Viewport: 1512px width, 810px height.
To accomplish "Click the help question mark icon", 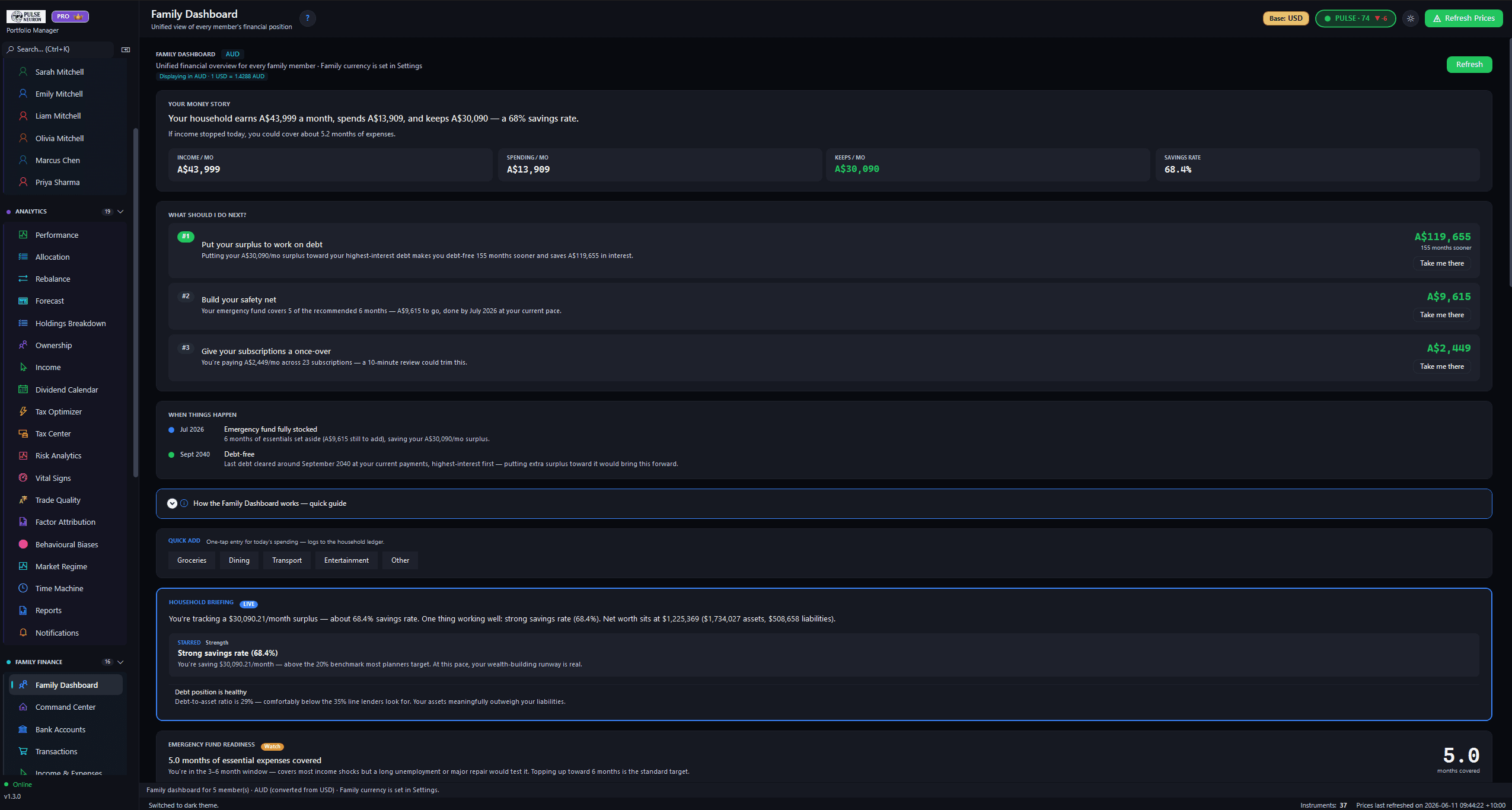I will click(307, 18).
